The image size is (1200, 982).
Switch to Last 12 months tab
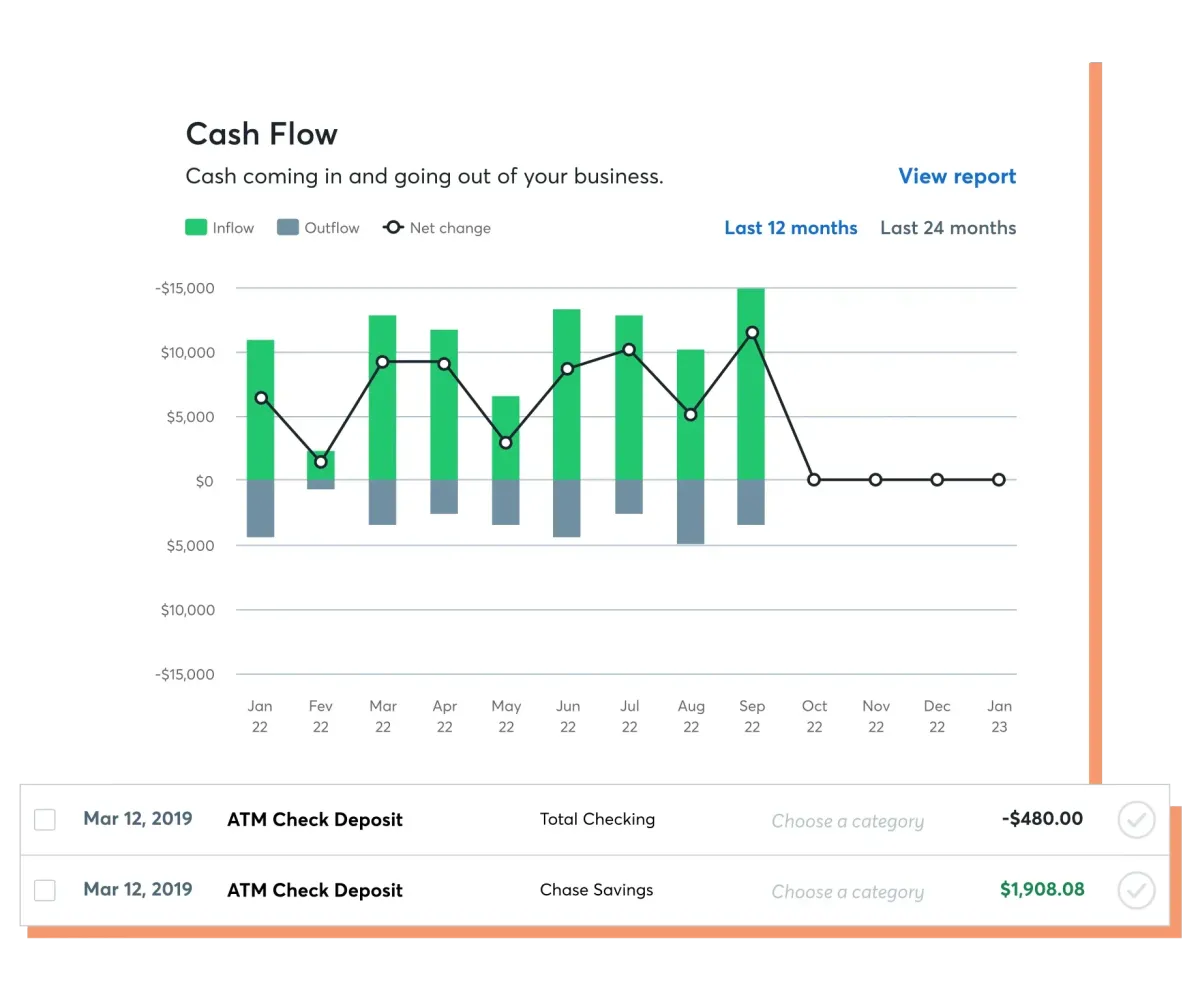[791, 228]
